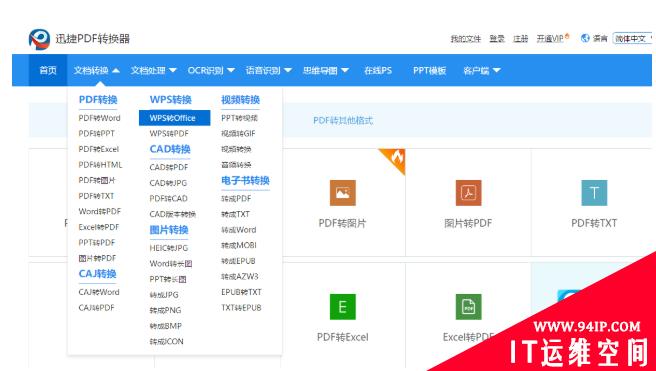656x371 pixels.
Task: Select Word转长图 menu entry
Action: (171, 264)
